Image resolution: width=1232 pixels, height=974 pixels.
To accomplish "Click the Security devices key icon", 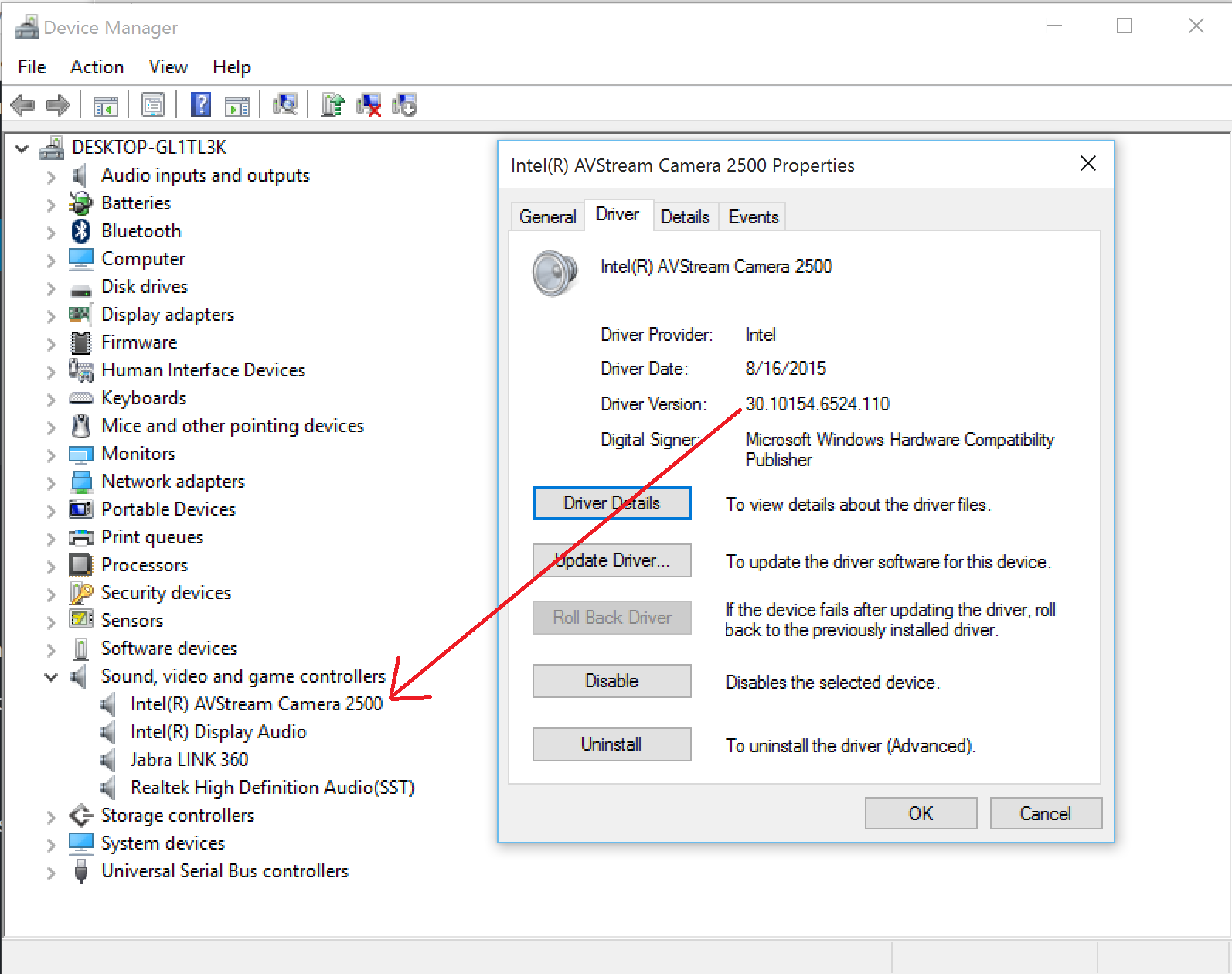I will click(81, 593).
